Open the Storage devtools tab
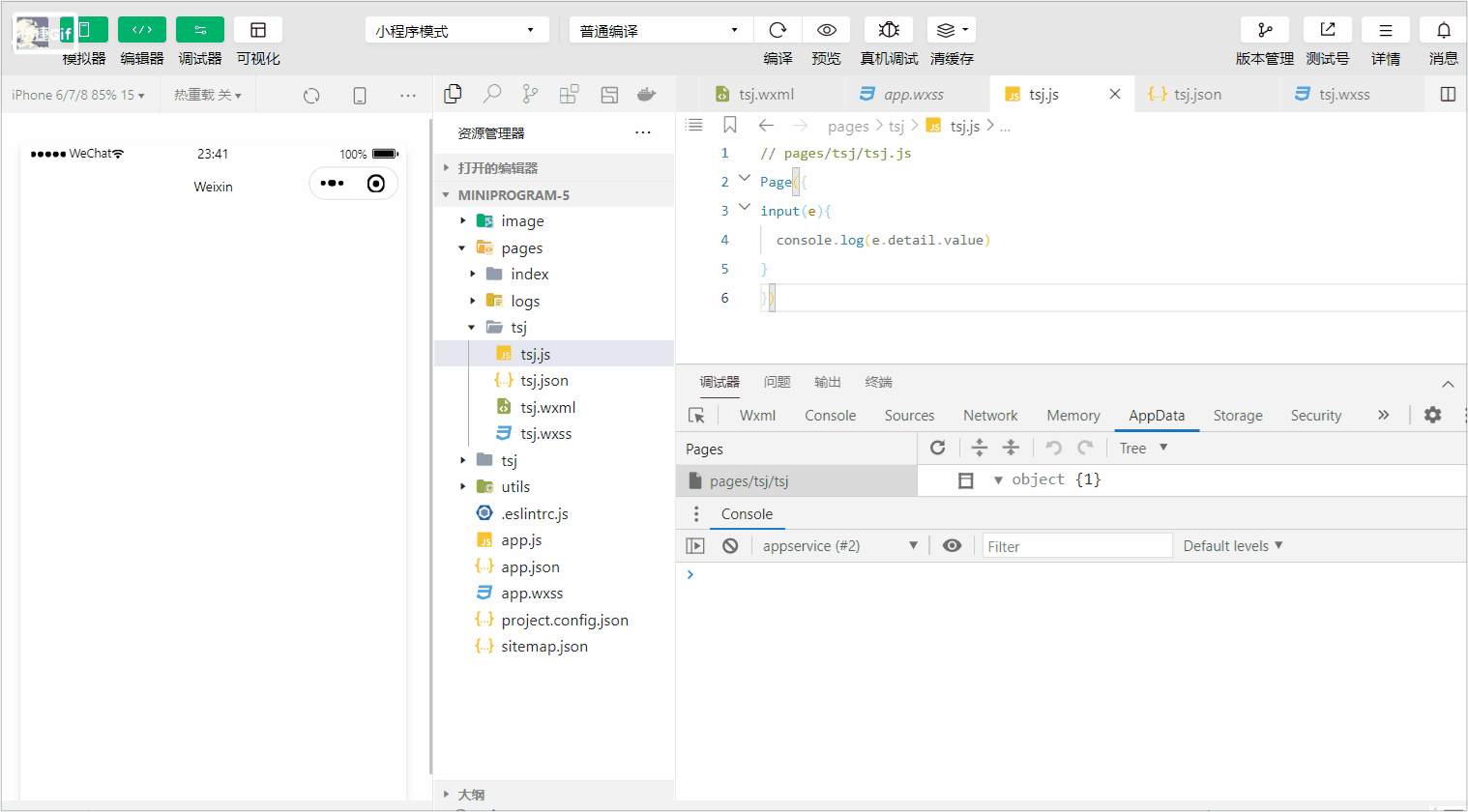Image resolution: width=1468 pixels, height=812 pixels. tap(1238, 415)
